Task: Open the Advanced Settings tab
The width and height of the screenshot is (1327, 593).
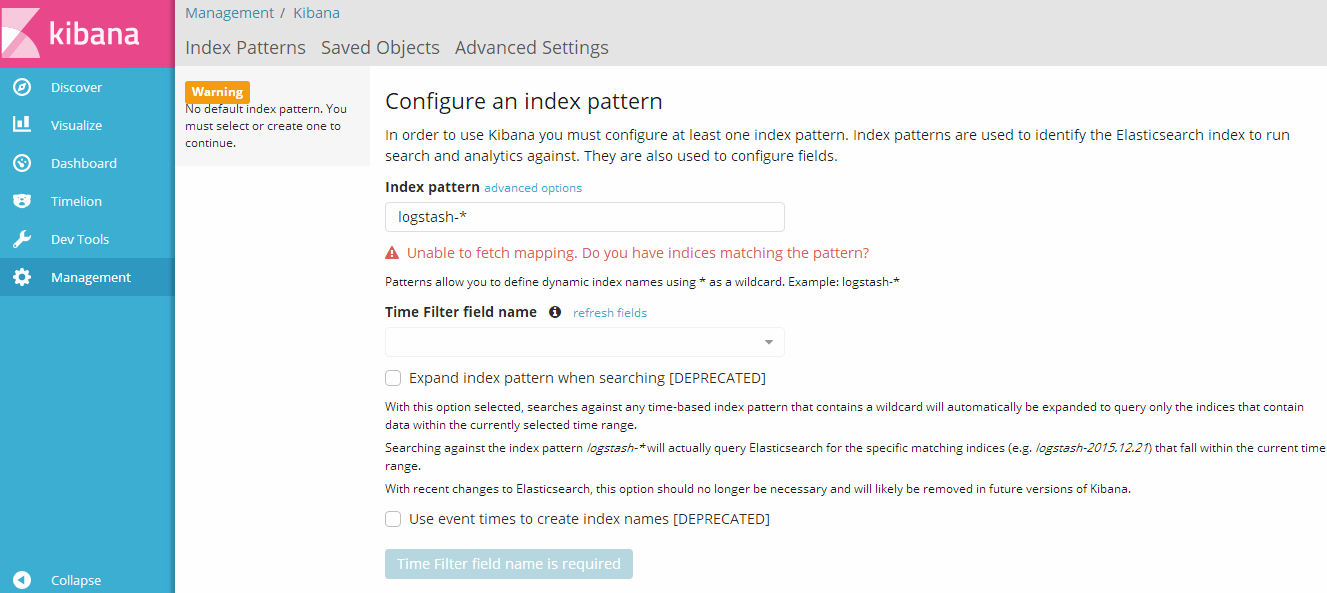Action: pyautogui.click(x=532, y=47)
